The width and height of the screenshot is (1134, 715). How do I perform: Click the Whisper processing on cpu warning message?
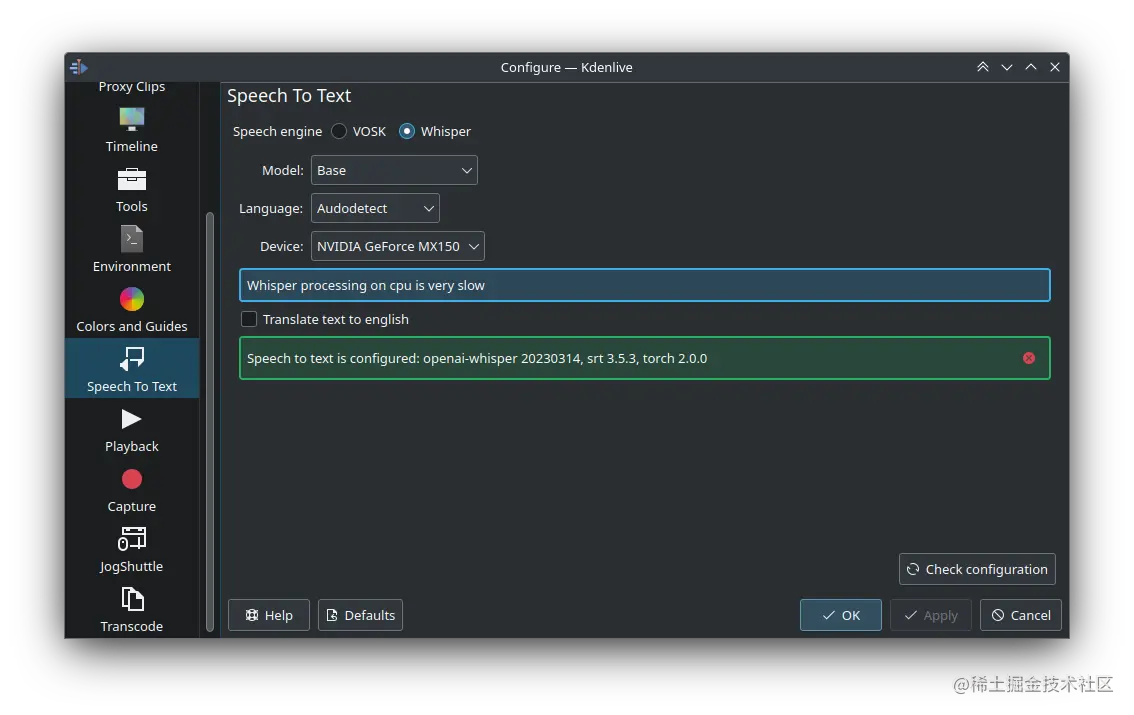click(x=644, y=285)
